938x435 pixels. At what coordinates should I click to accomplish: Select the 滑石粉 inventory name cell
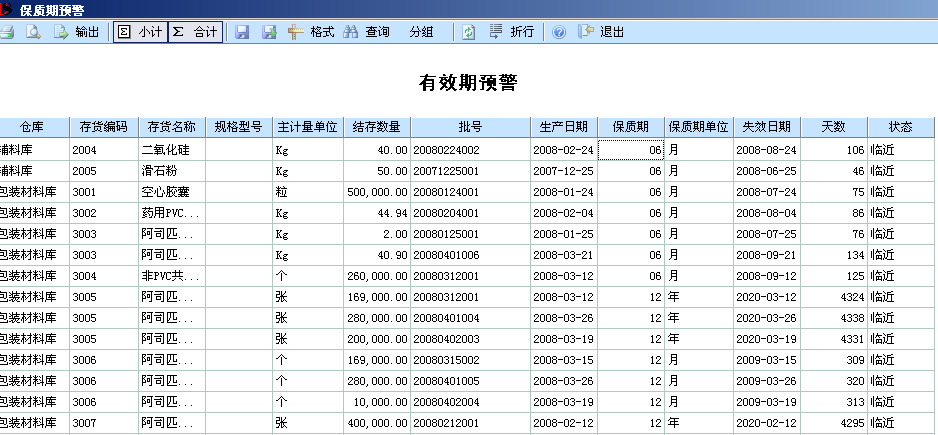click(172, 171)
